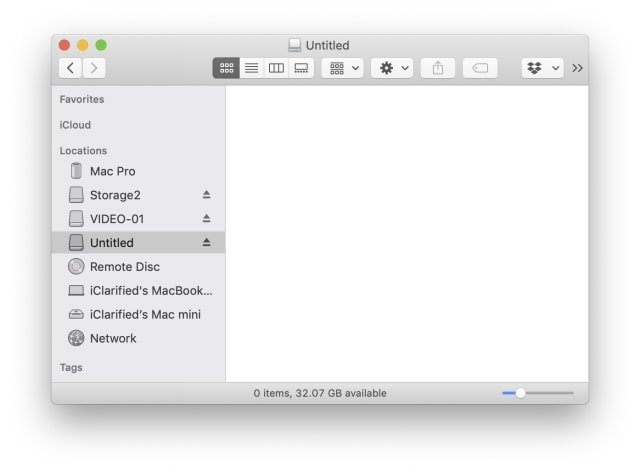
Task: Switch to gallery view
Action: [x=301, y=68]
